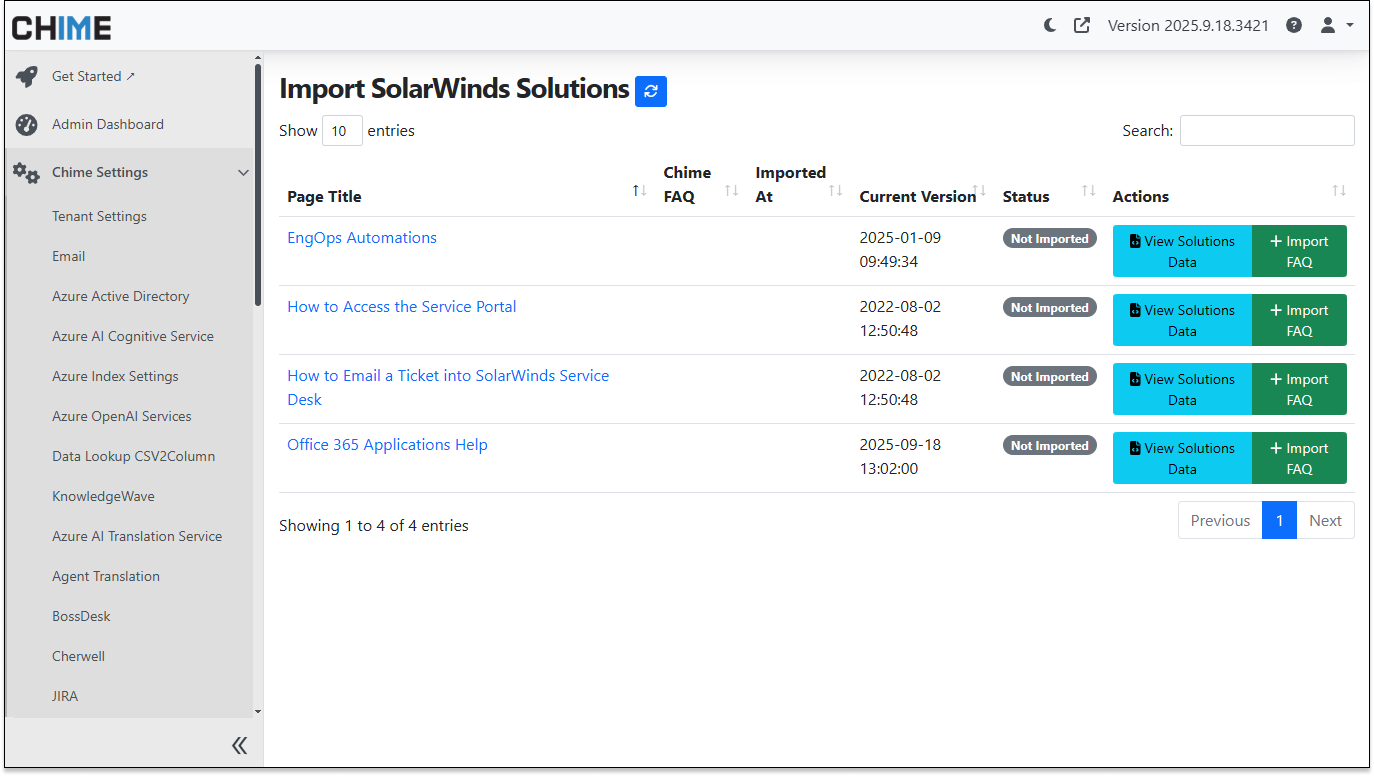Open How to Email a Ticket link

tap(448, 388)
